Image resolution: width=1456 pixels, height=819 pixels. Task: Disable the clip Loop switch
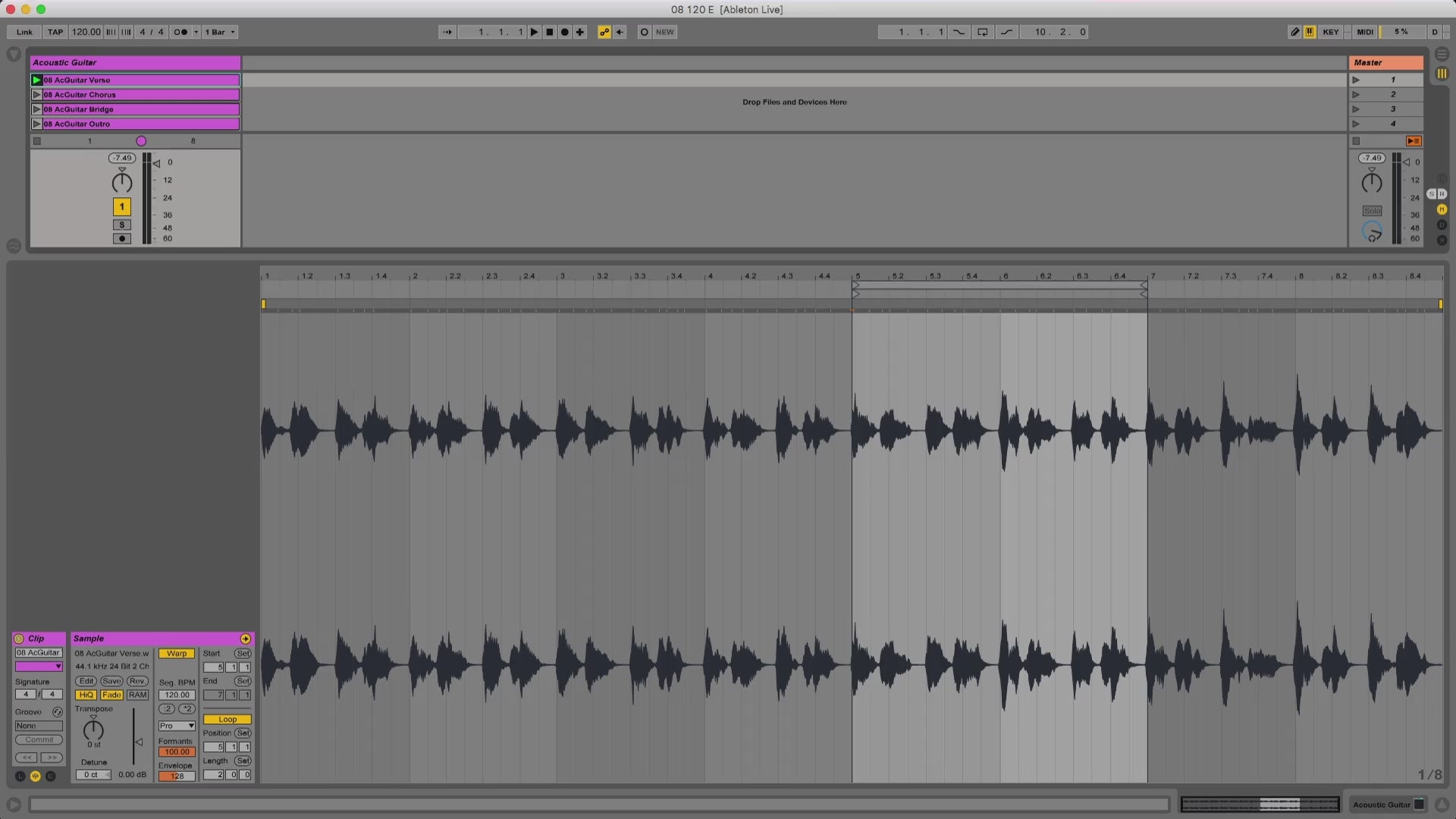tap(227, 719)
